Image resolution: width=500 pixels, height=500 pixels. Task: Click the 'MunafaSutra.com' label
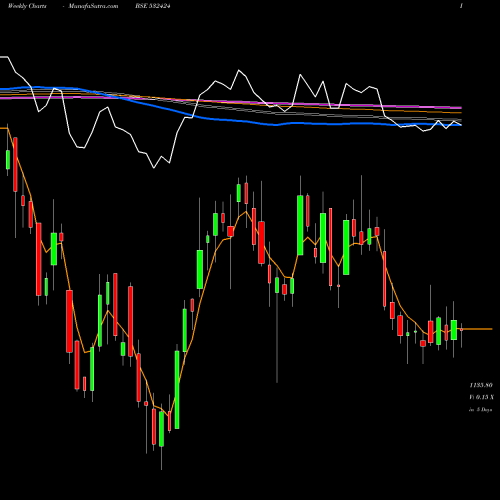pos(93,6)
